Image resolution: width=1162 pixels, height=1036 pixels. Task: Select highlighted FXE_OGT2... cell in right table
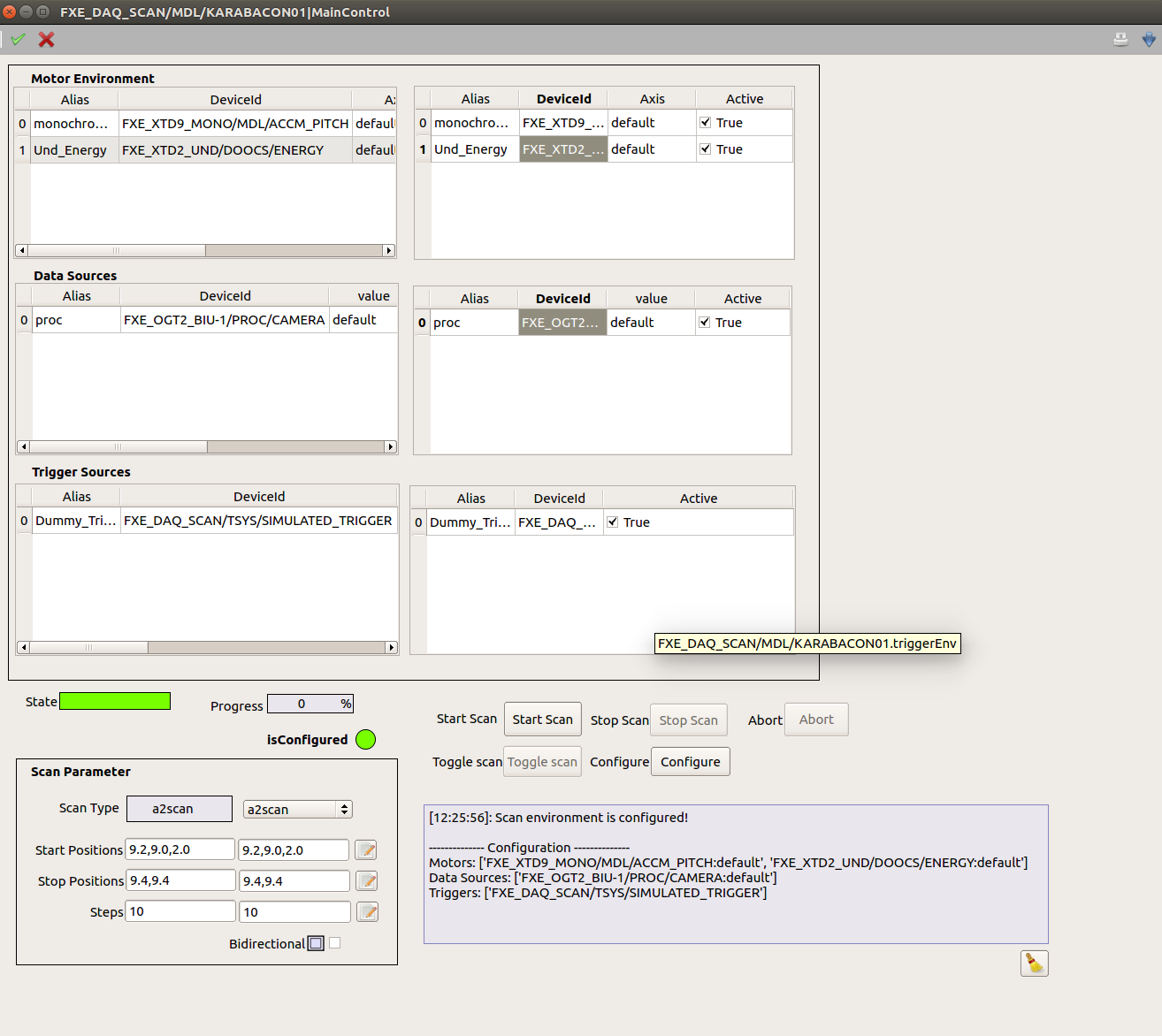pyautogui.click(x=562, y=323)
